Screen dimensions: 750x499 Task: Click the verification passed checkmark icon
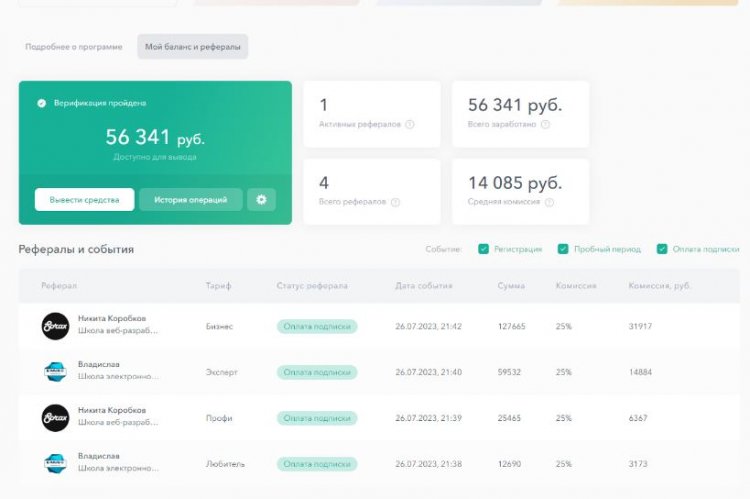[42, 103]
